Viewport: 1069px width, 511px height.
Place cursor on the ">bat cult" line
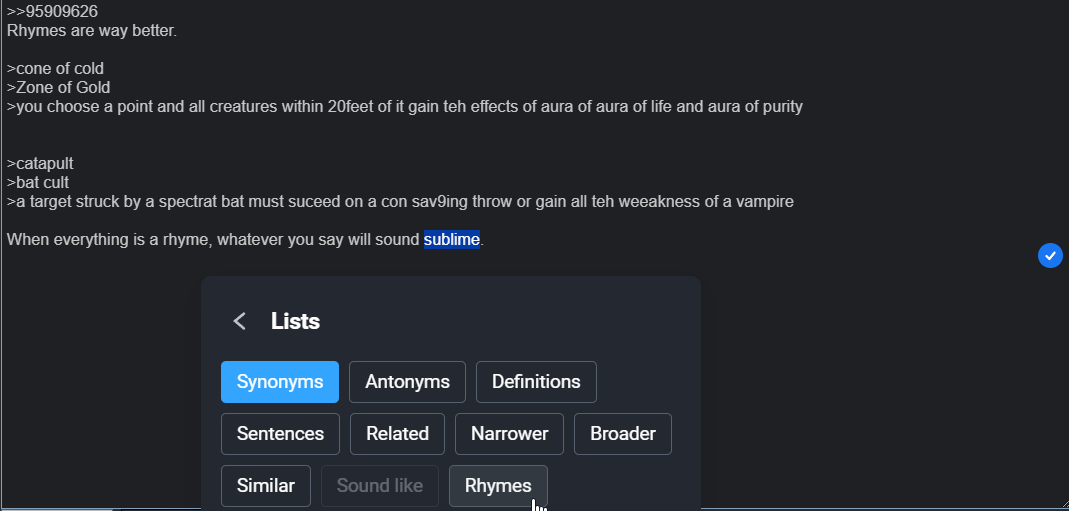pos(38,183)
